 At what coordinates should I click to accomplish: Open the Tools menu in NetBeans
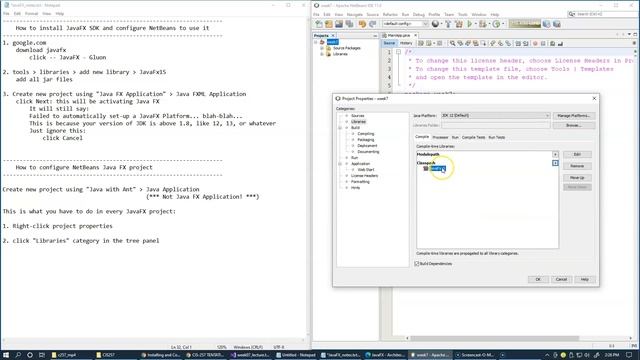(462, 14)
